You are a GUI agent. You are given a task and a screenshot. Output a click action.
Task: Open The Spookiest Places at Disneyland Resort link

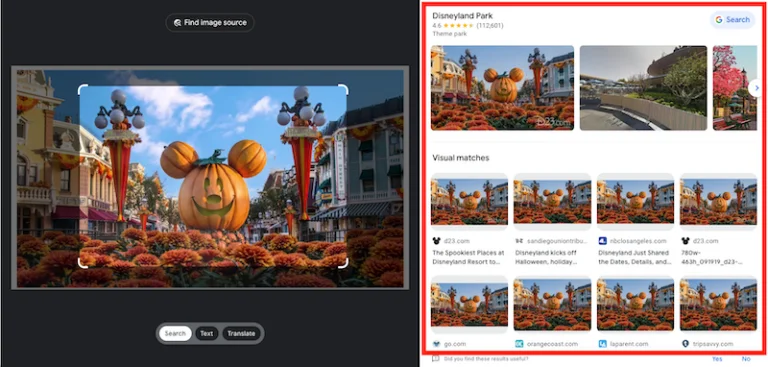coord(468,258)
